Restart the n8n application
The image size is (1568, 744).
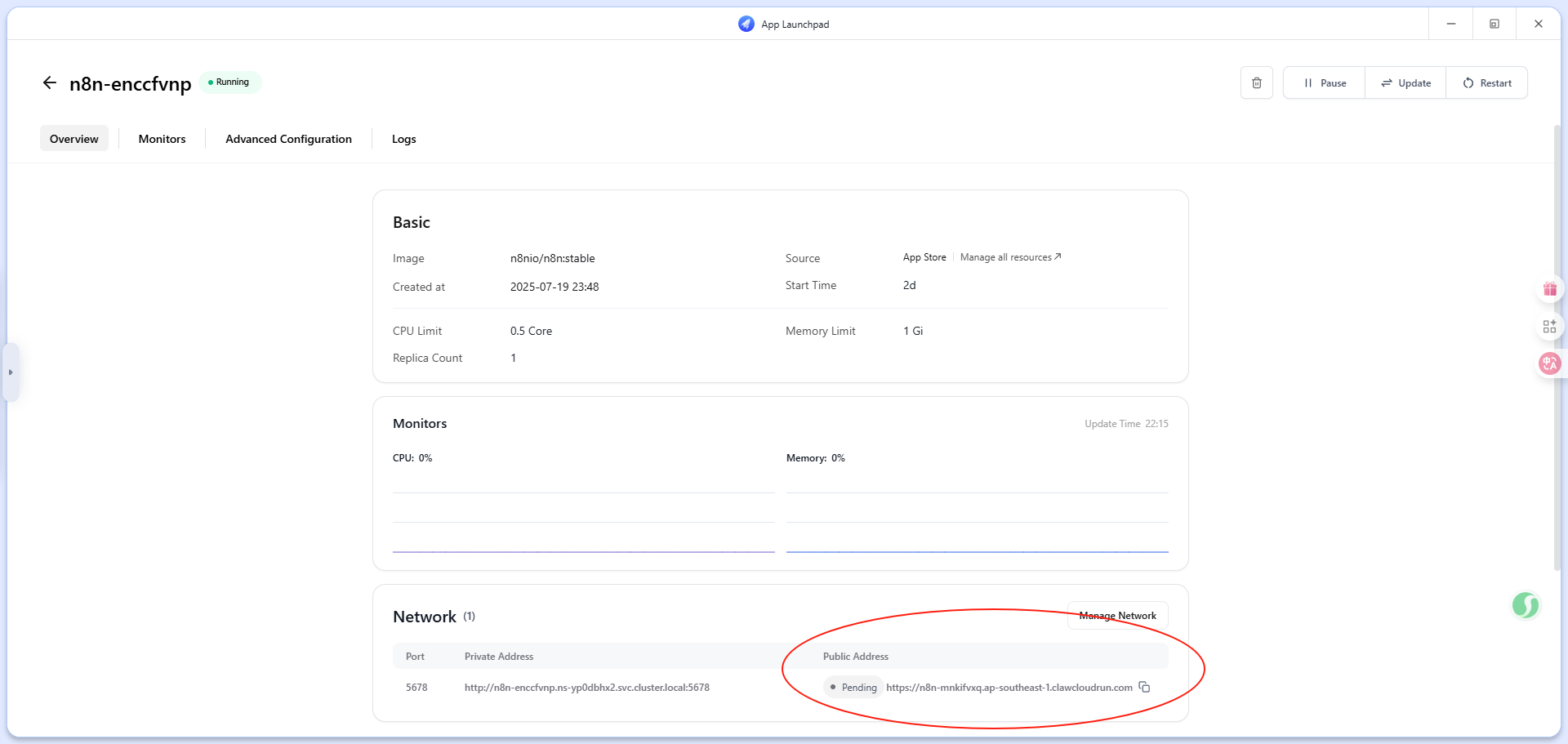[1487, 83]
